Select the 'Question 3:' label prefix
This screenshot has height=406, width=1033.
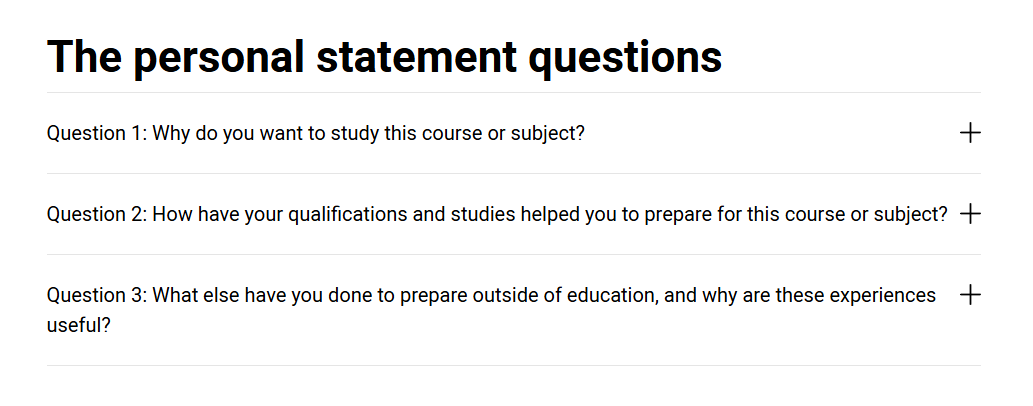tap(97, 296)
